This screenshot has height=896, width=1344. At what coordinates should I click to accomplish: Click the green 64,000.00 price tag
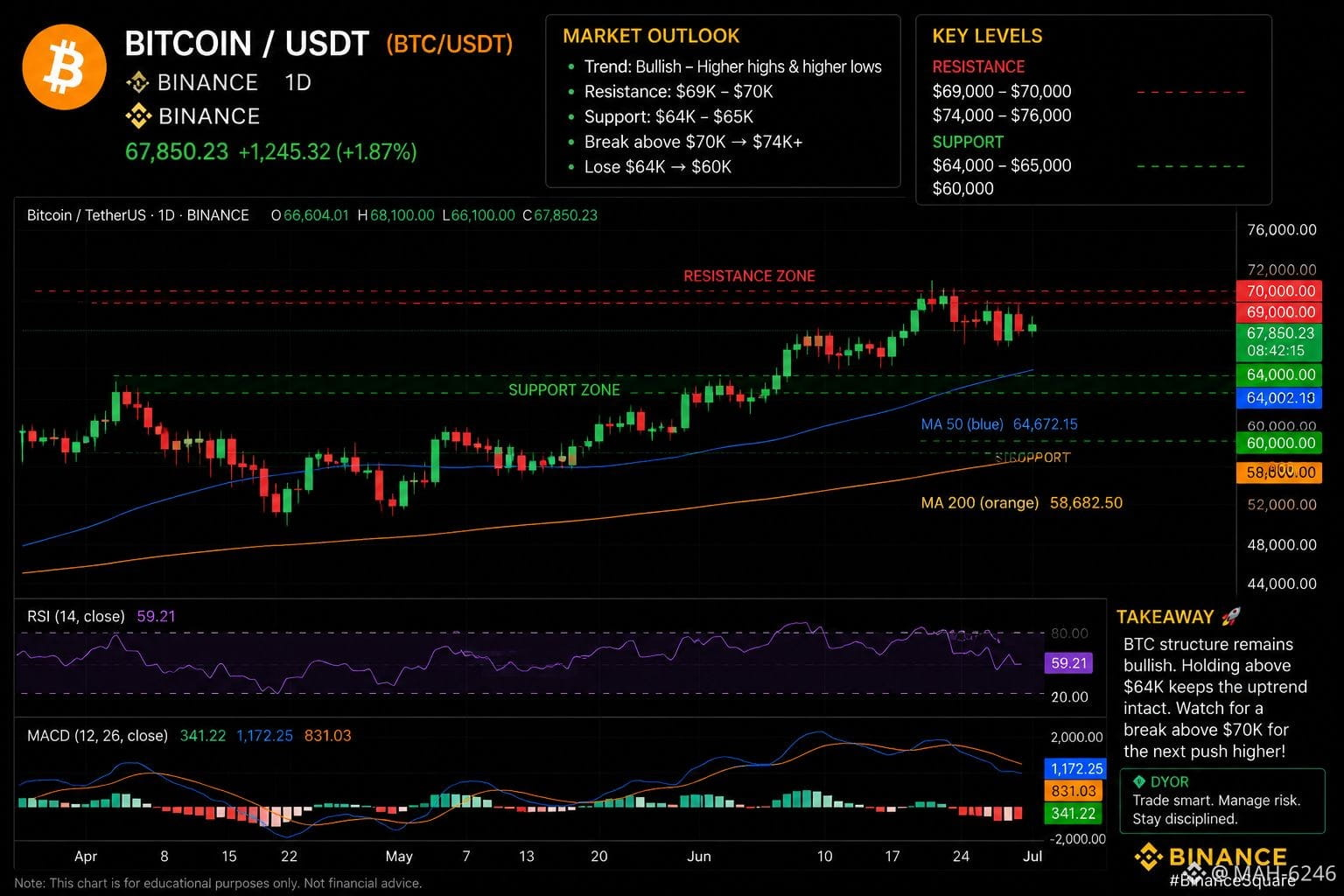pyautogui.click(x=1279, y=374)
